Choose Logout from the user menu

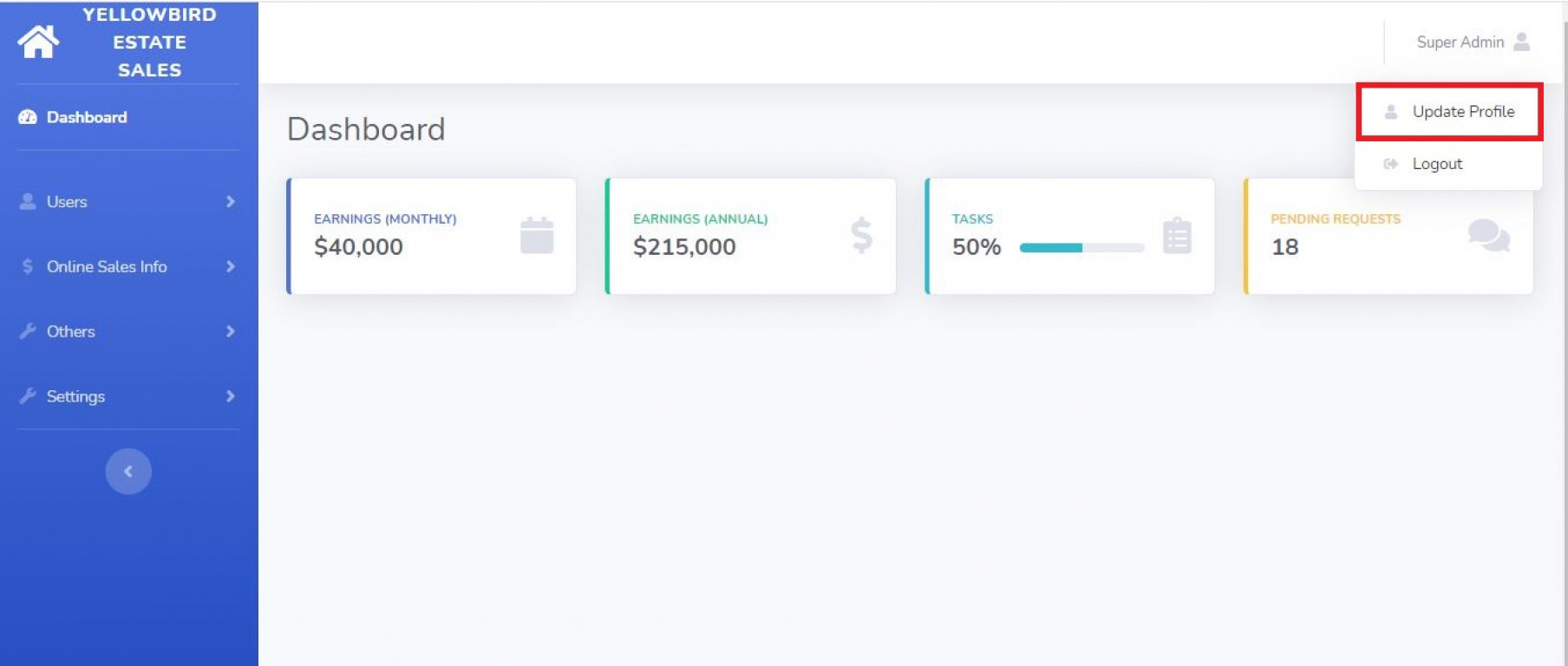(1448, 164)
